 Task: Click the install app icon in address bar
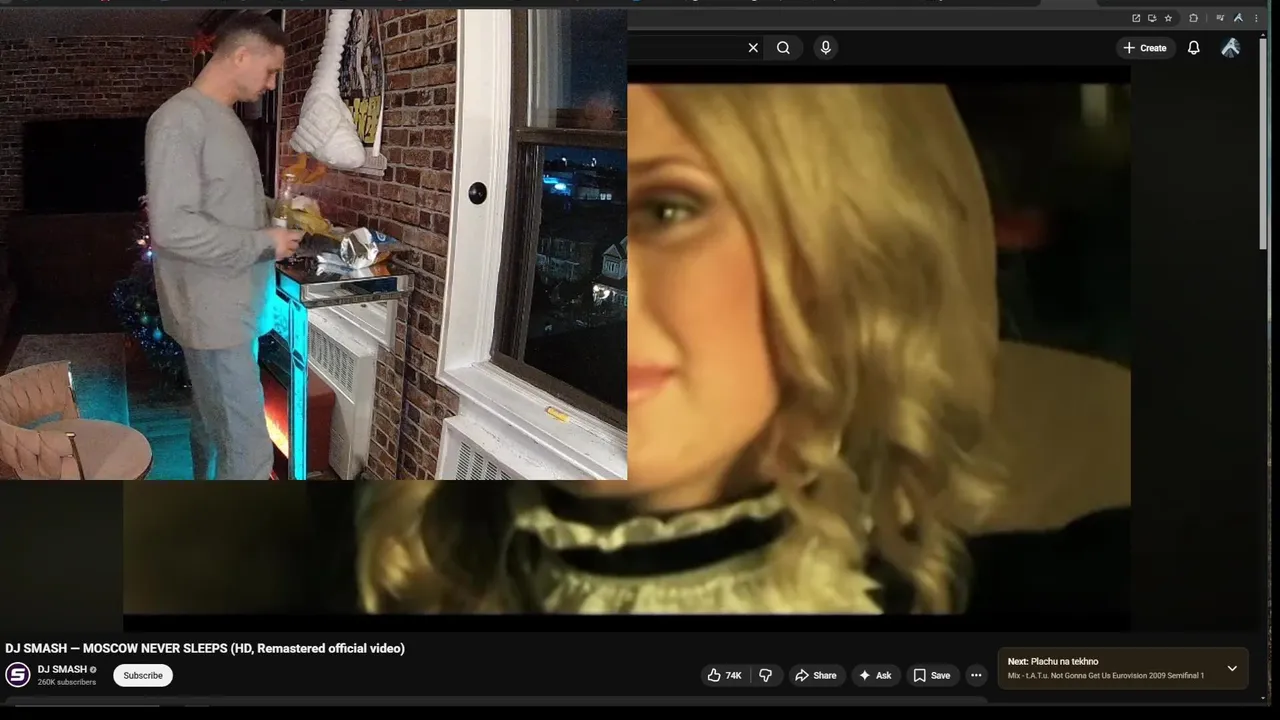[x=1152, y=18]
